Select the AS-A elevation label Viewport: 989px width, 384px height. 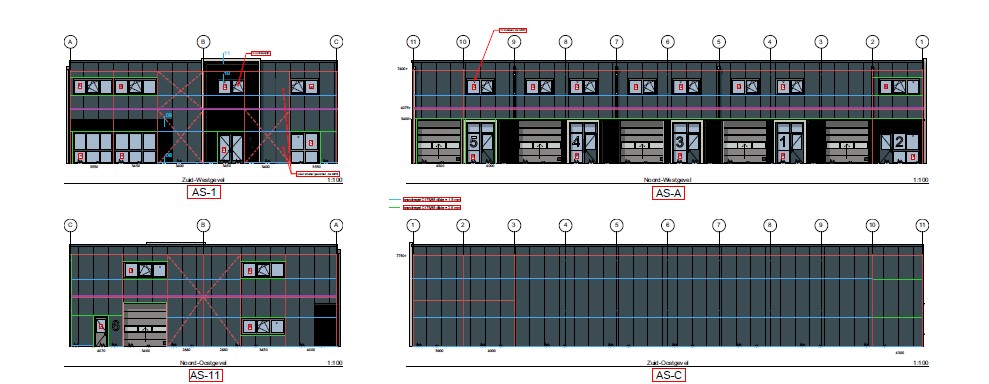pos(668,193)
